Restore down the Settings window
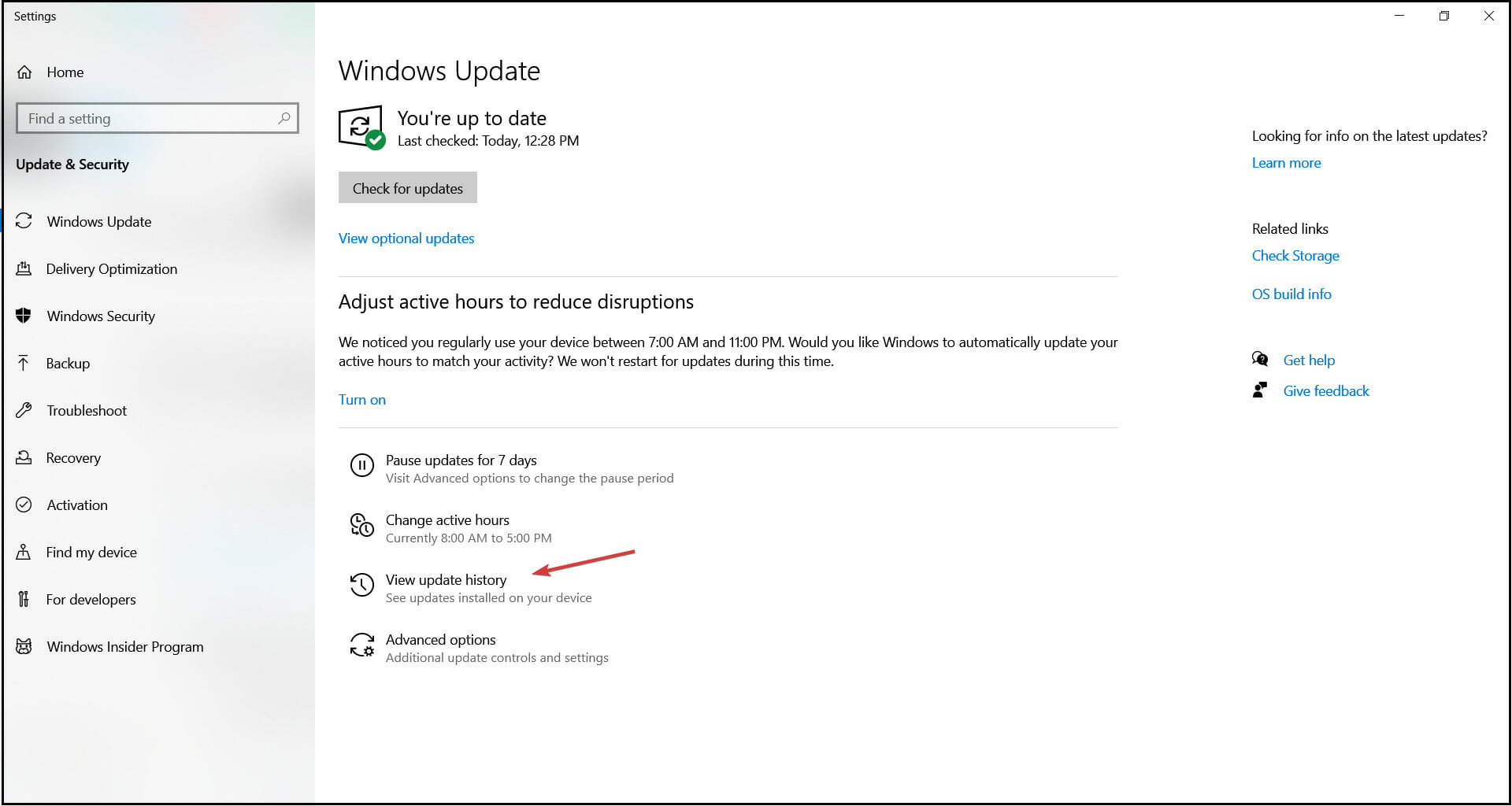The image size is (1512, 806). click(x=1444, y=16)
